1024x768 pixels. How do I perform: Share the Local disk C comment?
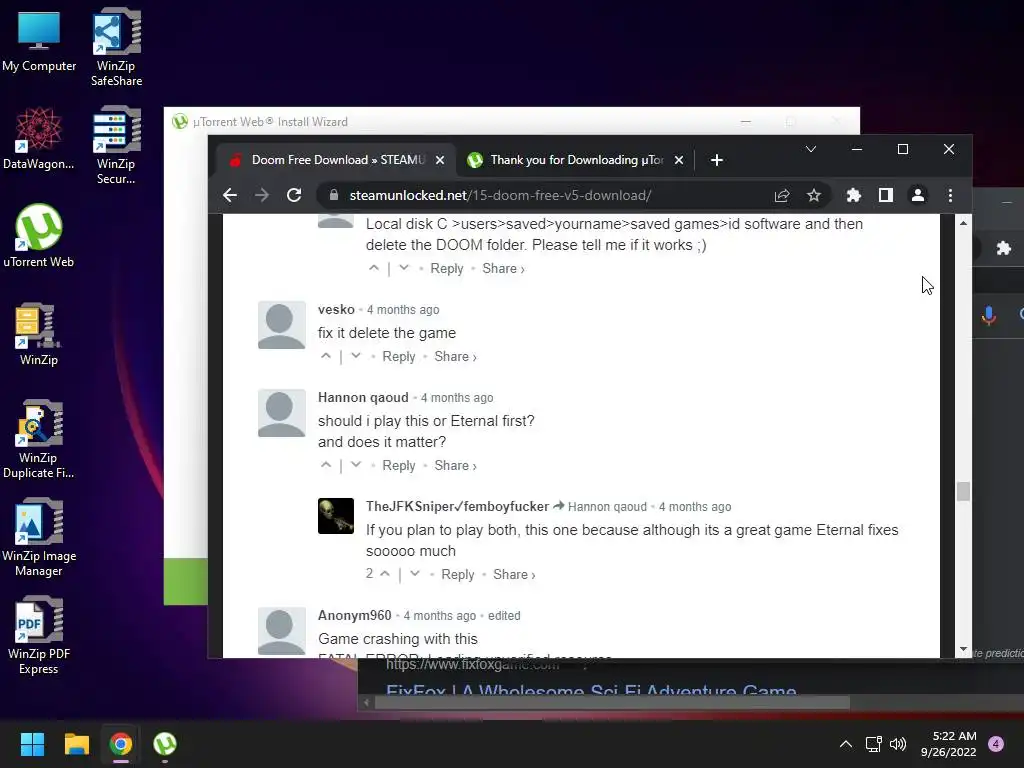503,268
